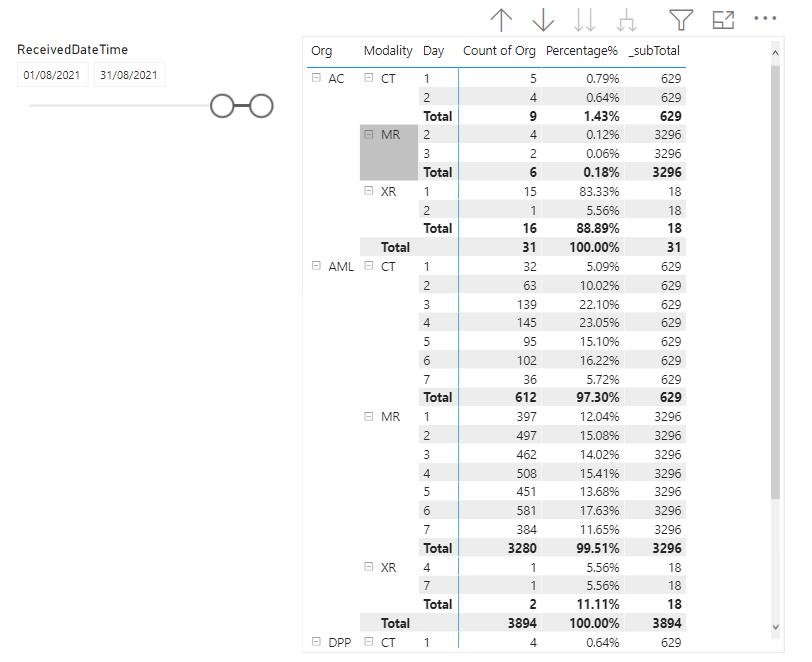Collapse the AML org row
The image size is (812, 662).
316,266
